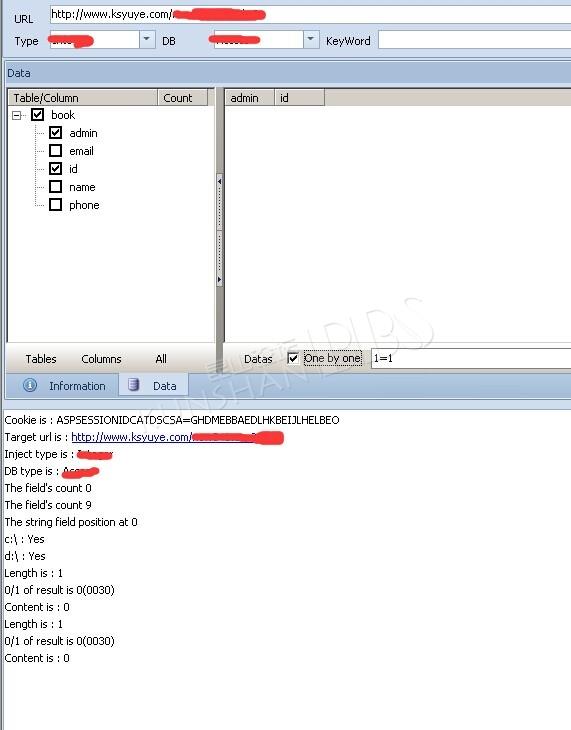The image size is (571, 730).
Task: Toggle the One by one checkbox
Action: [x=293, y=358]
